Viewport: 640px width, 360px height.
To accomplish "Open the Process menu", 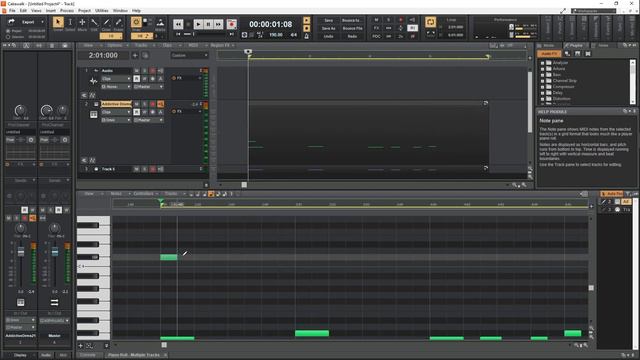I will click(67, 10).
